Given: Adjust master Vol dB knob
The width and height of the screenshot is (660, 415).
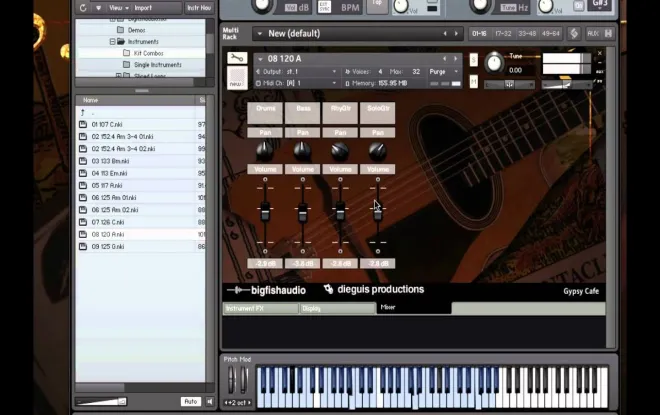Looking at the screenshot, I should (x=262, y=5).
